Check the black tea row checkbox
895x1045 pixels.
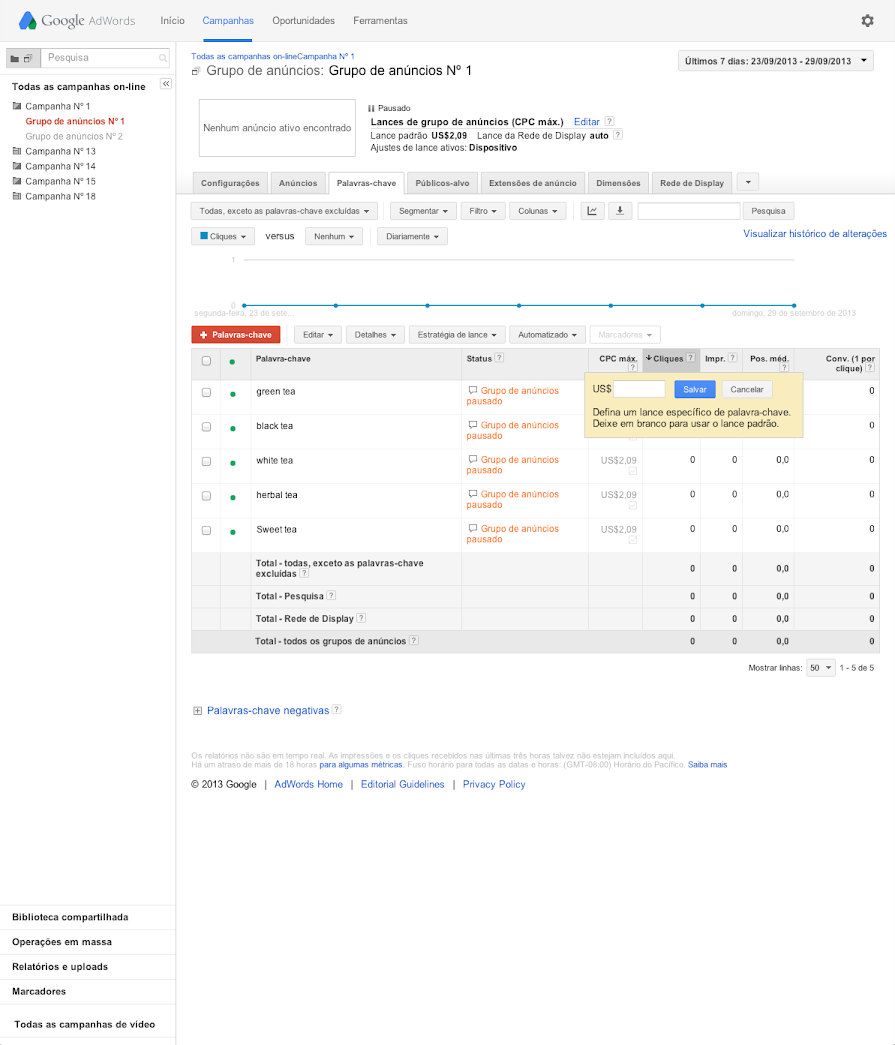[207, 427]
